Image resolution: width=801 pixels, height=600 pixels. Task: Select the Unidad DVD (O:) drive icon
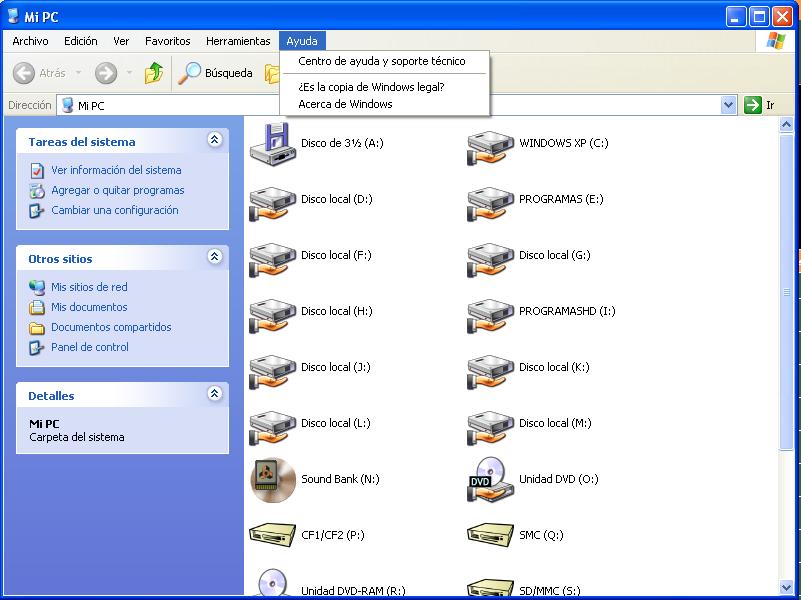pos(490,480)
